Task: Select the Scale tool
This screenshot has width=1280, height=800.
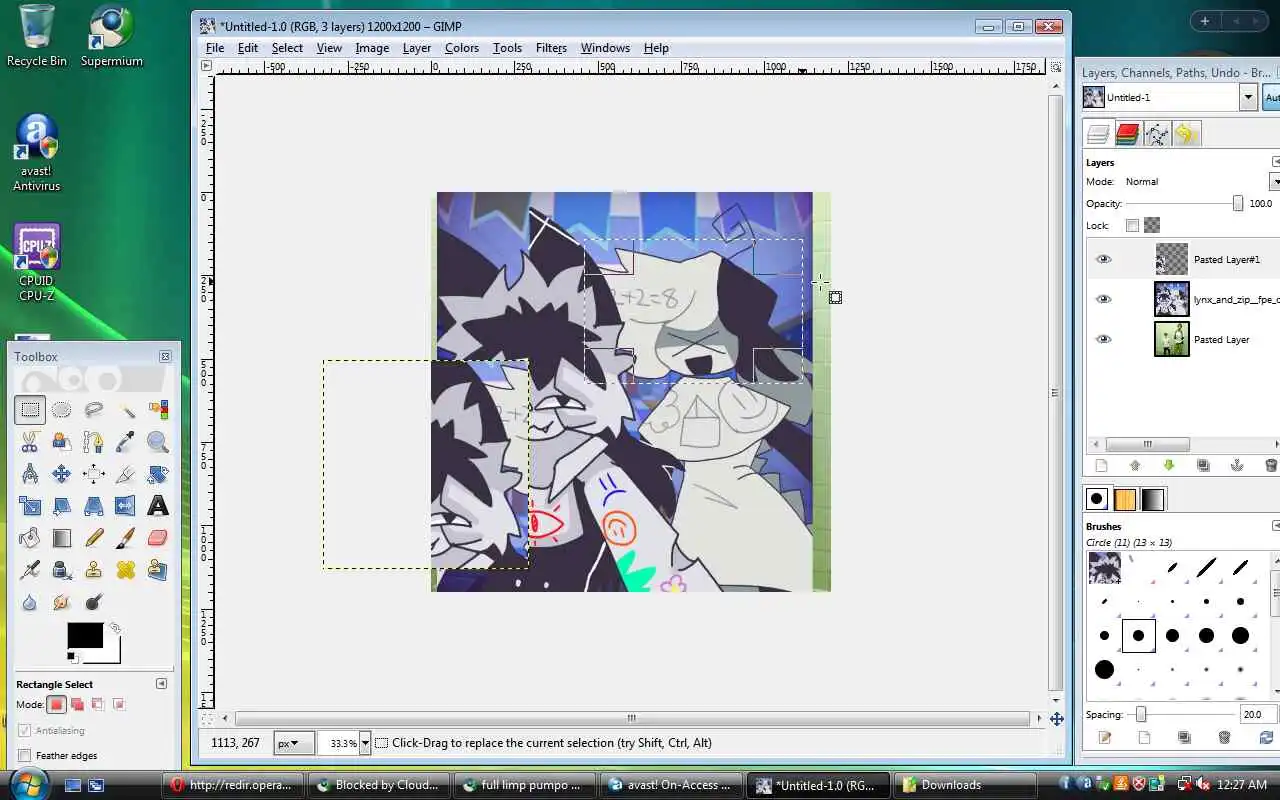Action: pyautogui.click(x=30, y=505)
